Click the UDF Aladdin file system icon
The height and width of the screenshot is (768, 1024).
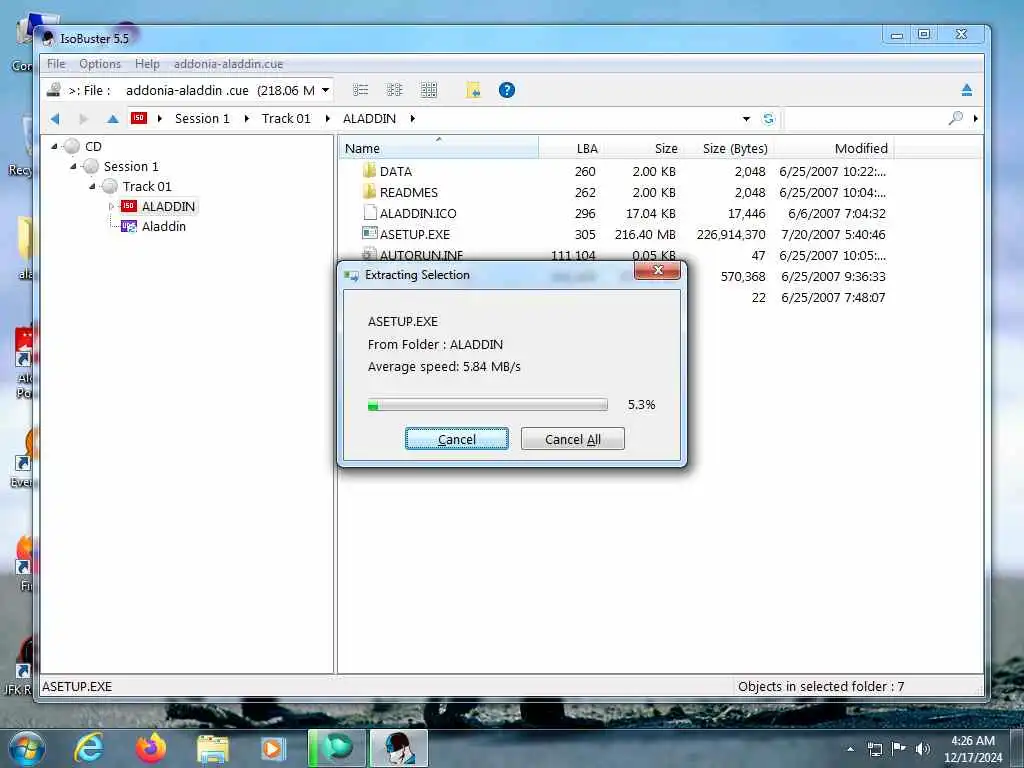[x=129, y=227]
